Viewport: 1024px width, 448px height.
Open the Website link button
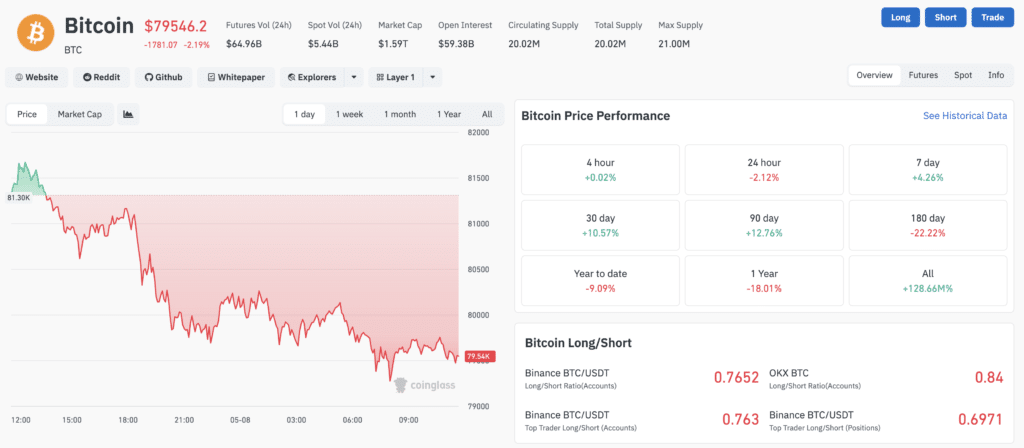click(x=37, y=77)
